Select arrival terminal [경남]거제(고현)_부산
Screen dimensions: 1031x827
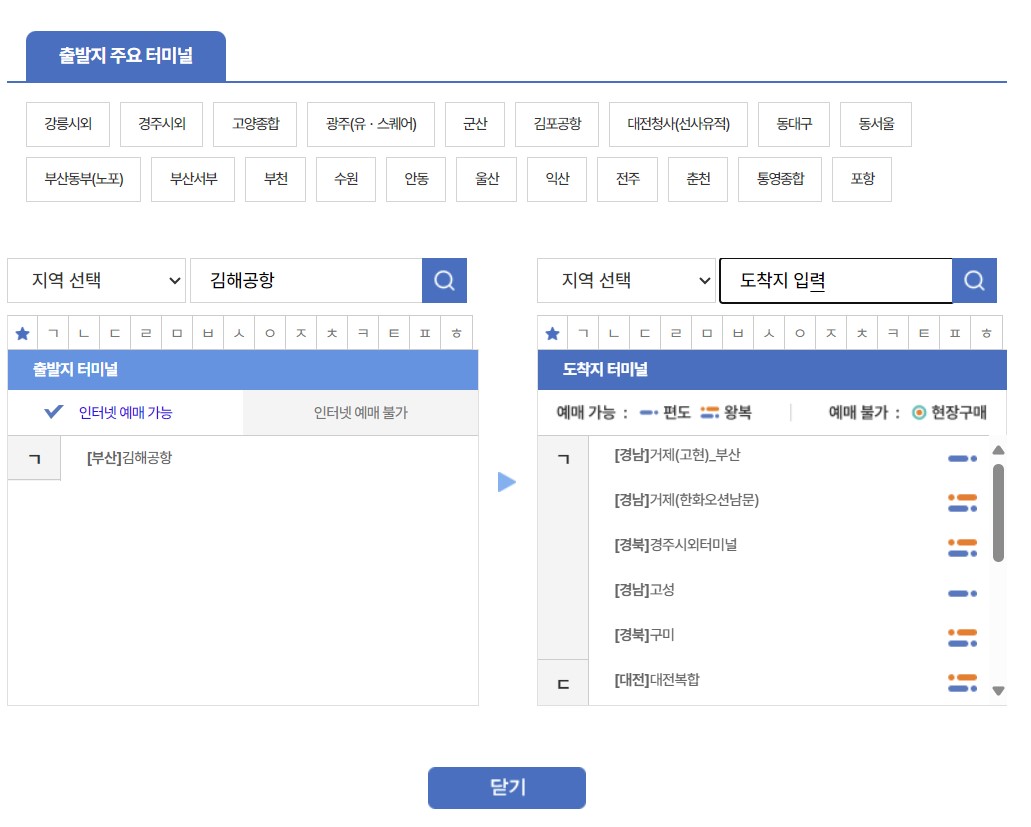pos(677,455)
